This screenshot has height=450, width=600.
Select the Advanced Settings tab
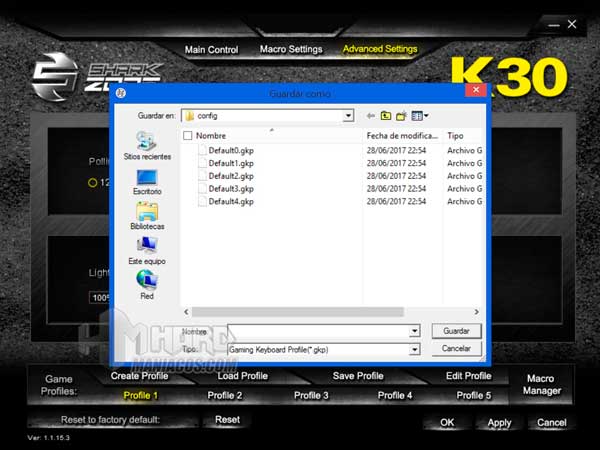380,49
